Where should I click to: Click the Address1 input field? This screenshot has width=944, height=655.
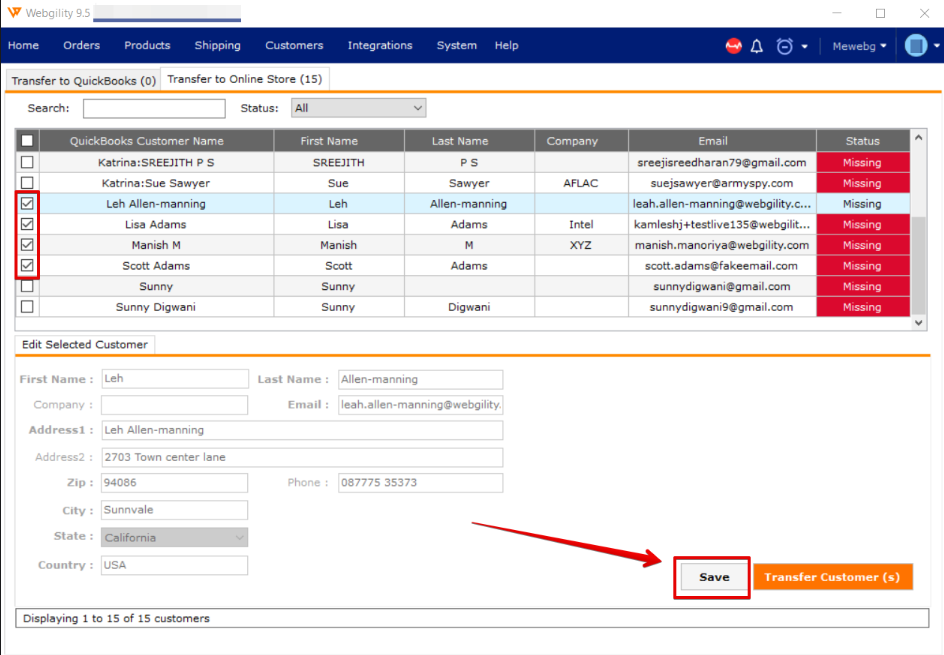[x=302, y=430]
